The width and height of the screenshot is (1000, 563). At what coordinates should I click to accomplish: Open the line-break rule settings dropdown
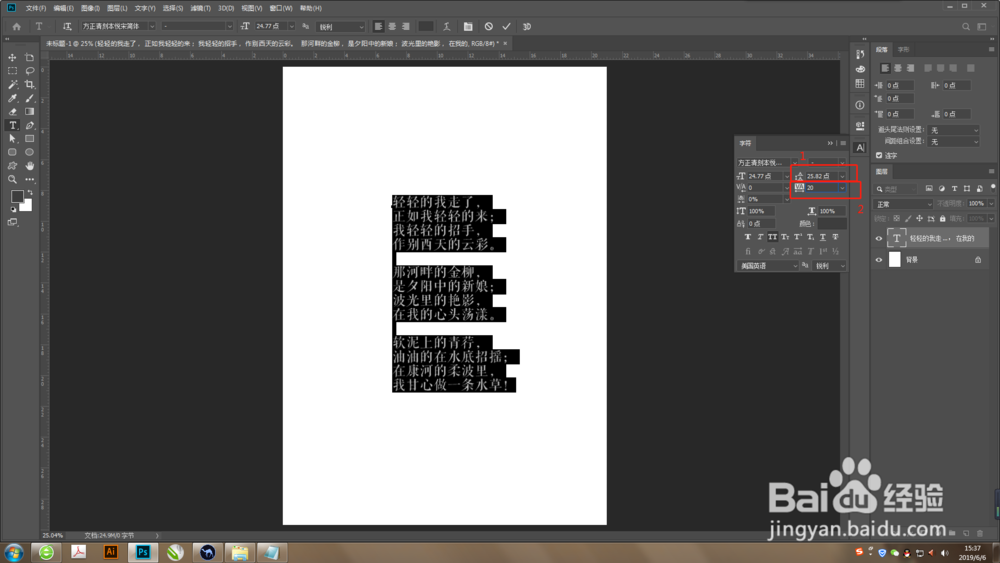point(953,130)
